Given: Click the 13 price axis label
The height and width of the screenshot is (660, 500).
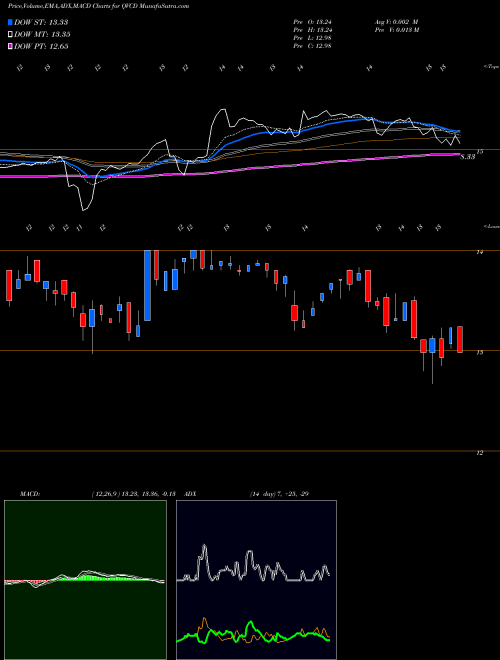Looking at the screenshot, I should tap(479, 353).
